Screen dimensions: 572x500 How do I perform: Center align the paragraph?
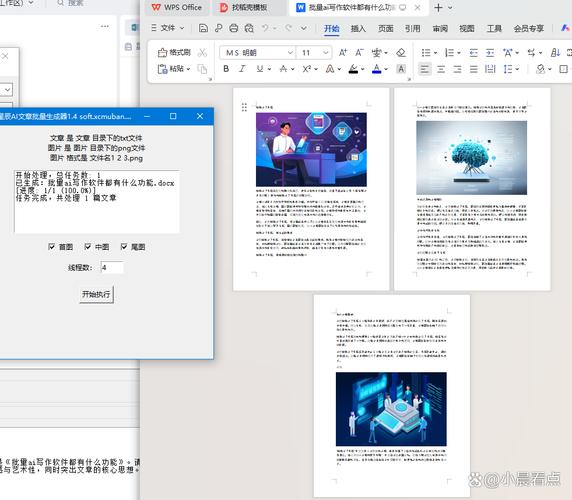point(441,69)
